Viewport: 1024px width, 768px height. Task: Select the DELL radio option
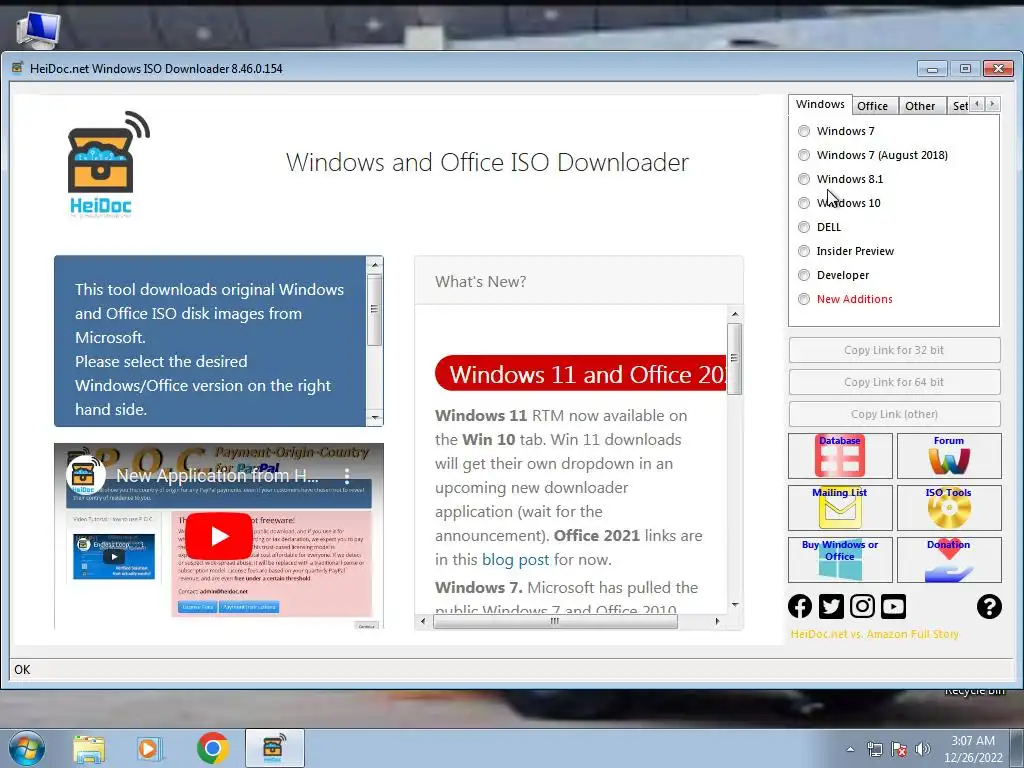point(804,227)
